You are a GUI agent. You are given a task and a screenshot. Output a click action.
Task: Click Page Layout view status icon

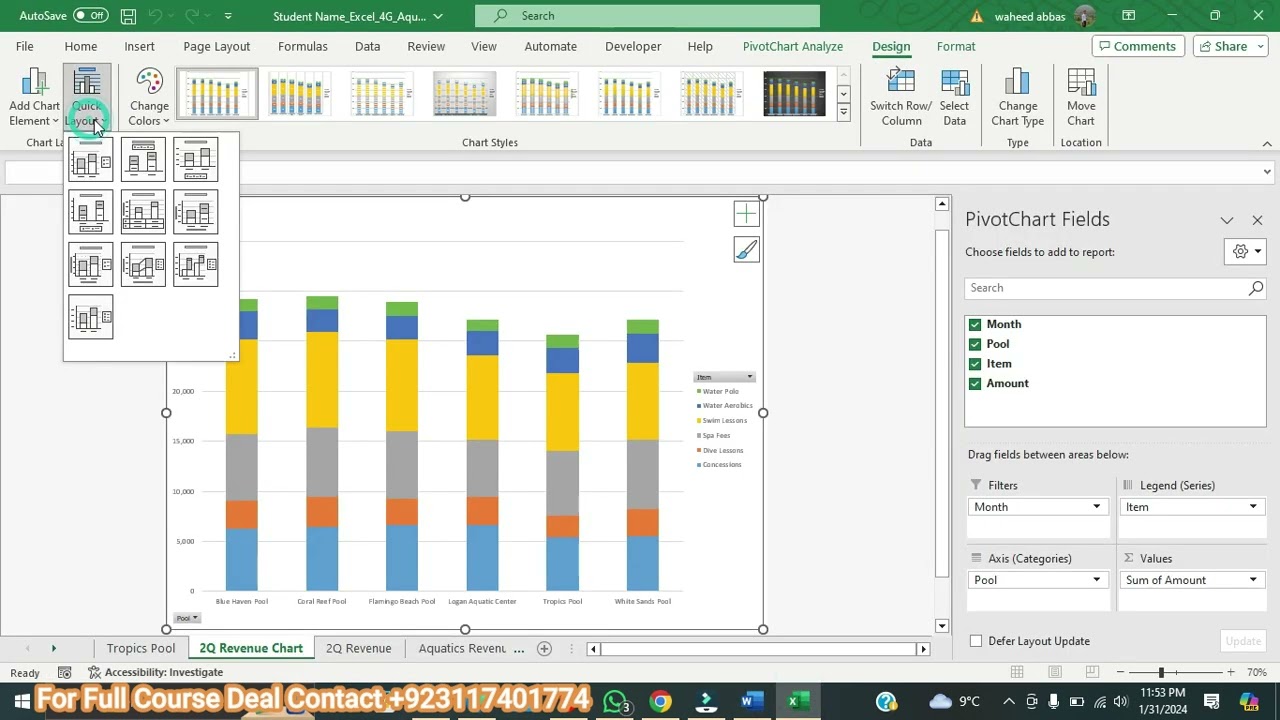point(1055,673)
